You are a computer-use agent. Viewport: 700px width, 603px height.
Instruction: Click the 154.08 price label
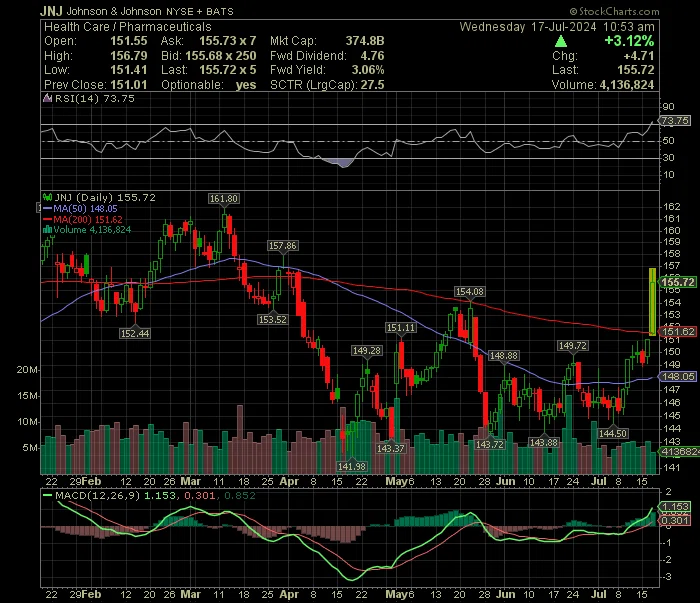click(469, 291)
